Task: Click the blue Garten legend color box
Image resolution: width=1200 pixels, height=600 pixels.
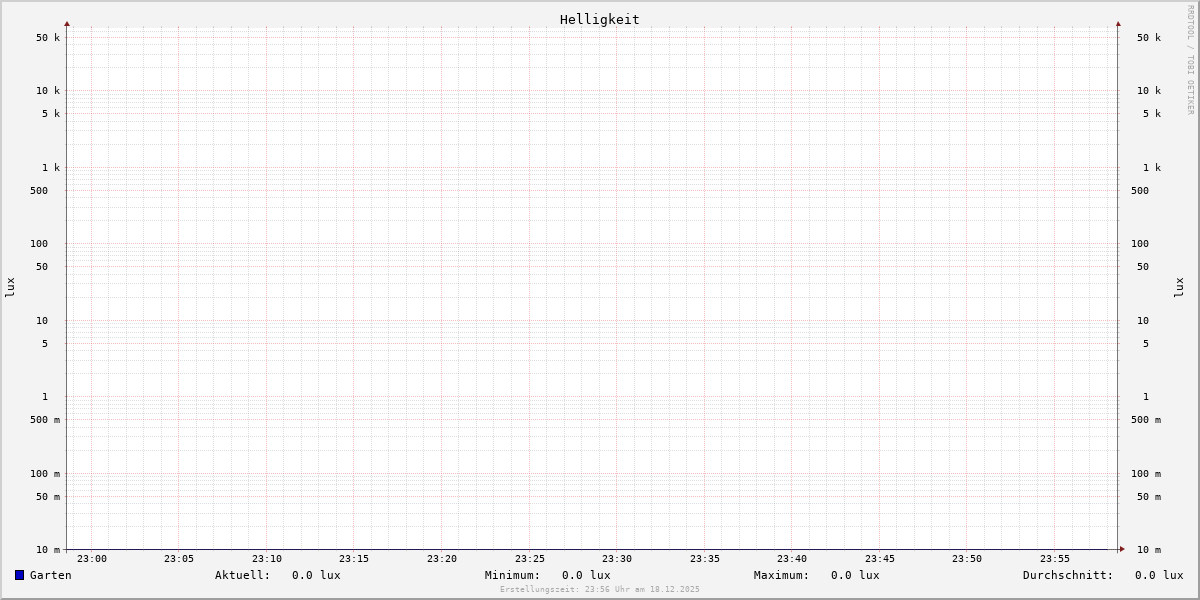Action: [19, 575]
